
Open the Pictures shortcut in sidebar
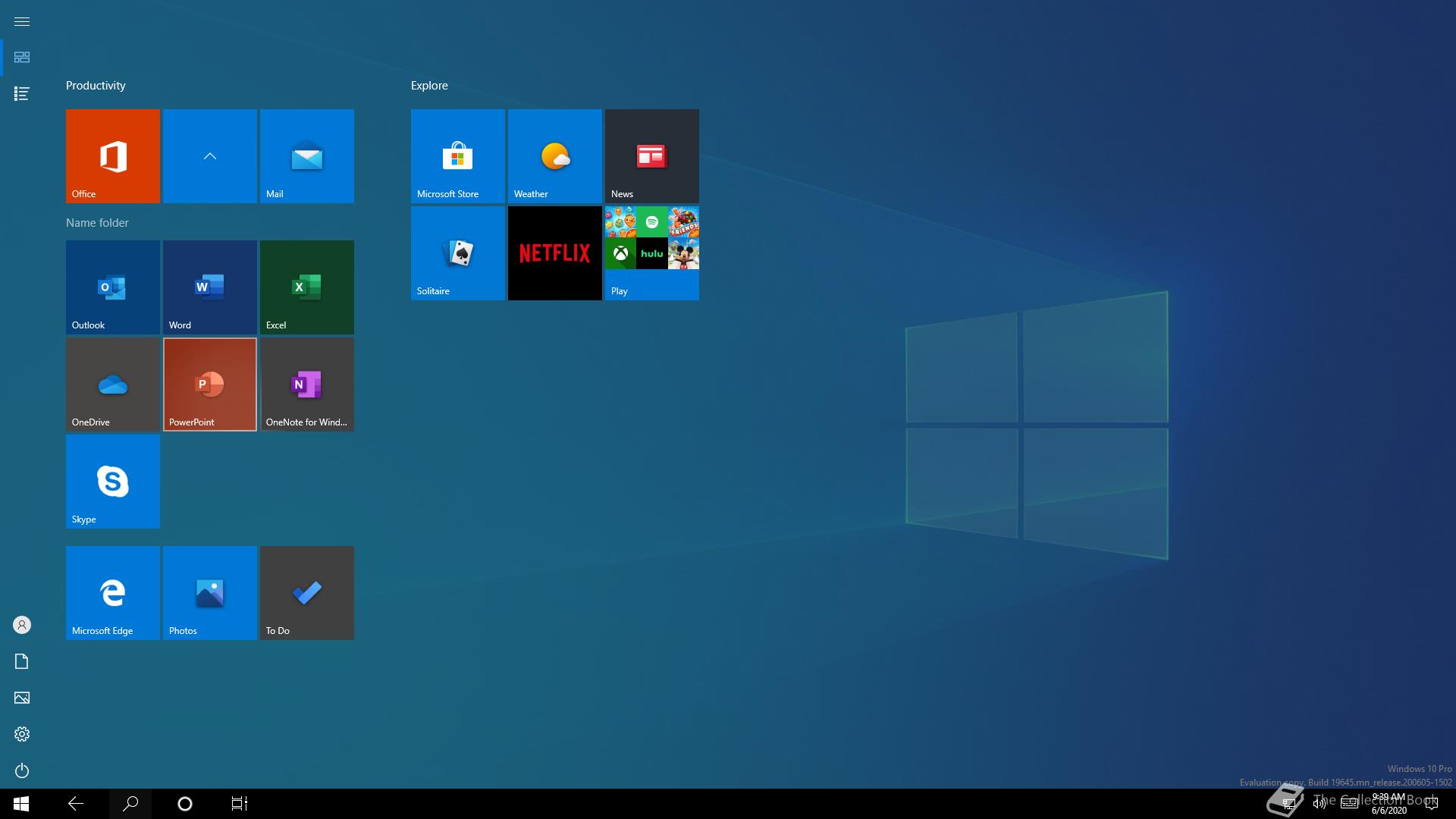point(22,698)
